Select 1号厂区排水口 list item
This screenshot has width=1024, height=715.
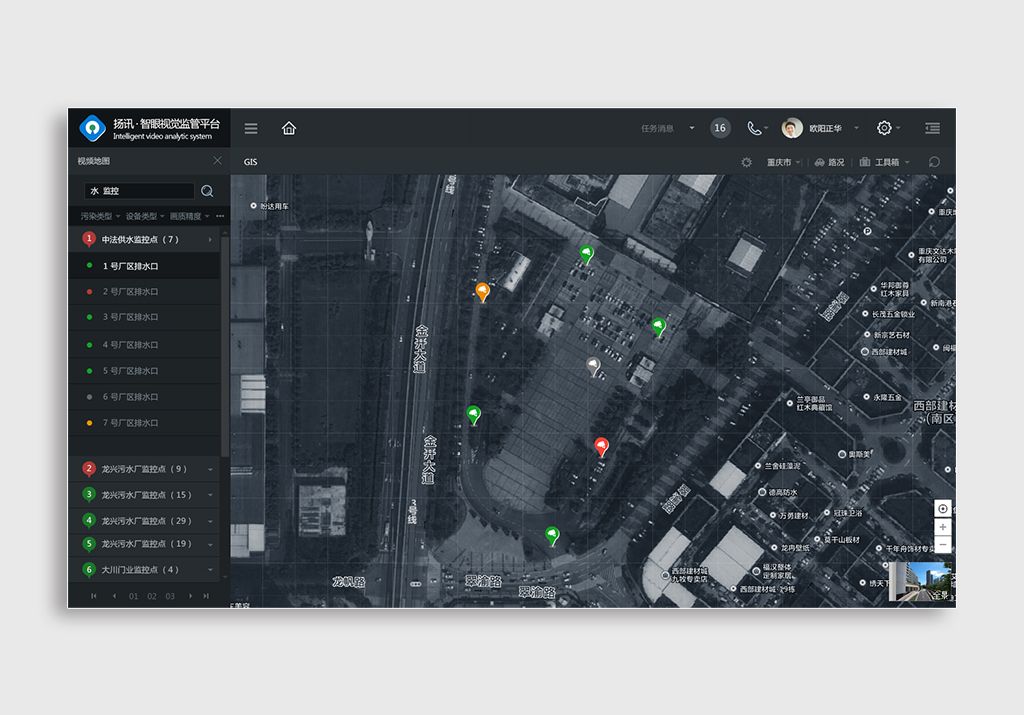pyautogui.click(x=144, y=266)
